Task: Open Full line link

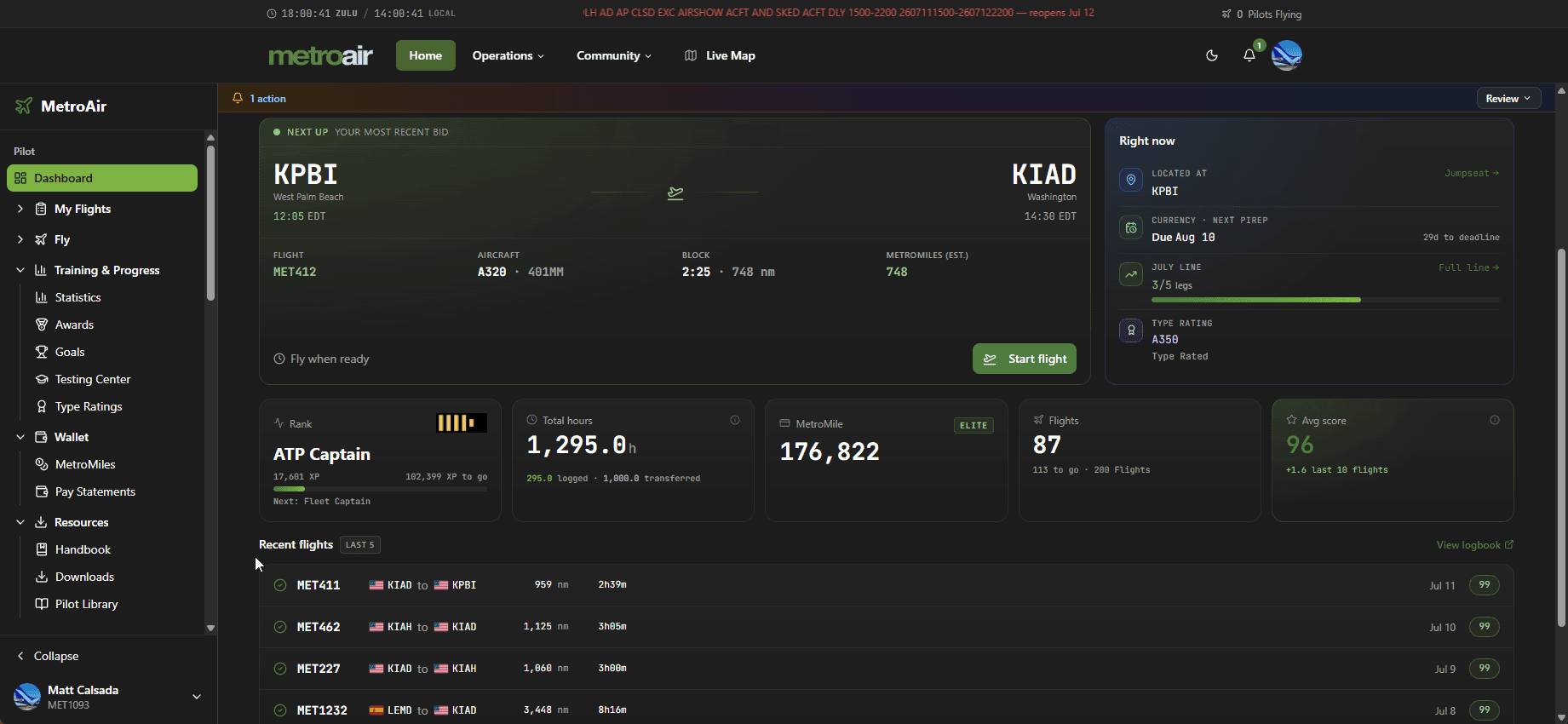Action: pos(1469,267)
